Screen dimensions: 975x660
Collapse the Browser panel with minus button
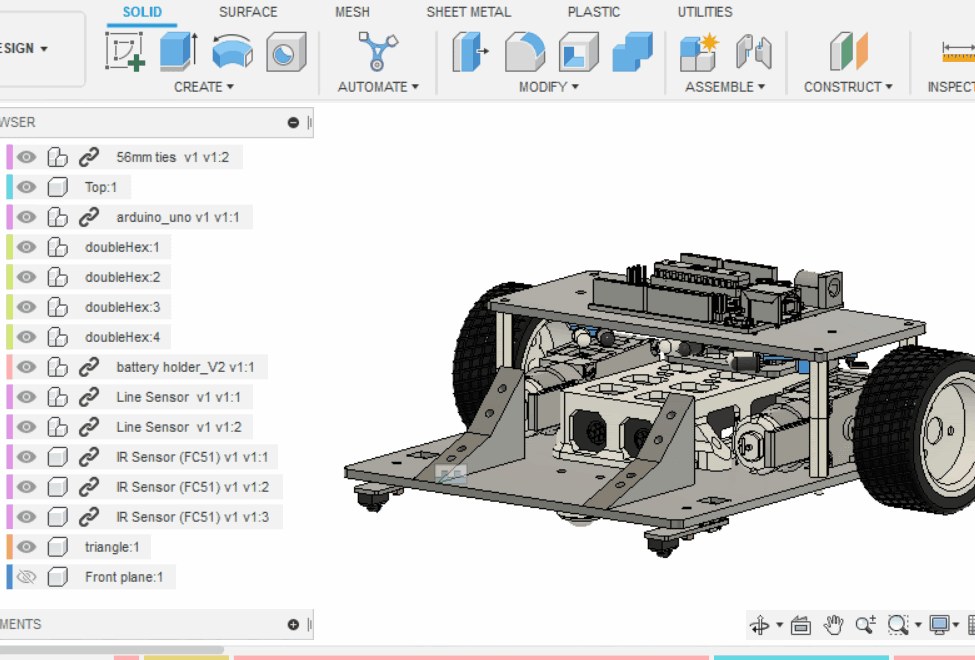[293, 122]
